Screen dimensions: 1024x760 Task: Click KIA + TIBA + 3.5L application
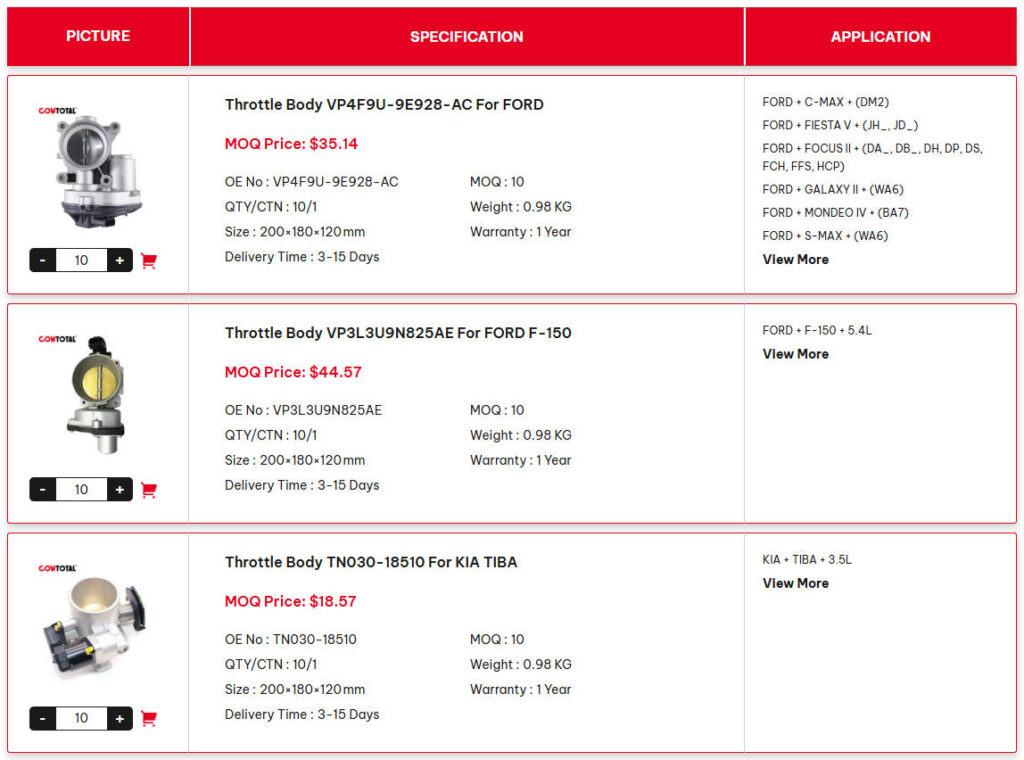[x=807, y=560]
